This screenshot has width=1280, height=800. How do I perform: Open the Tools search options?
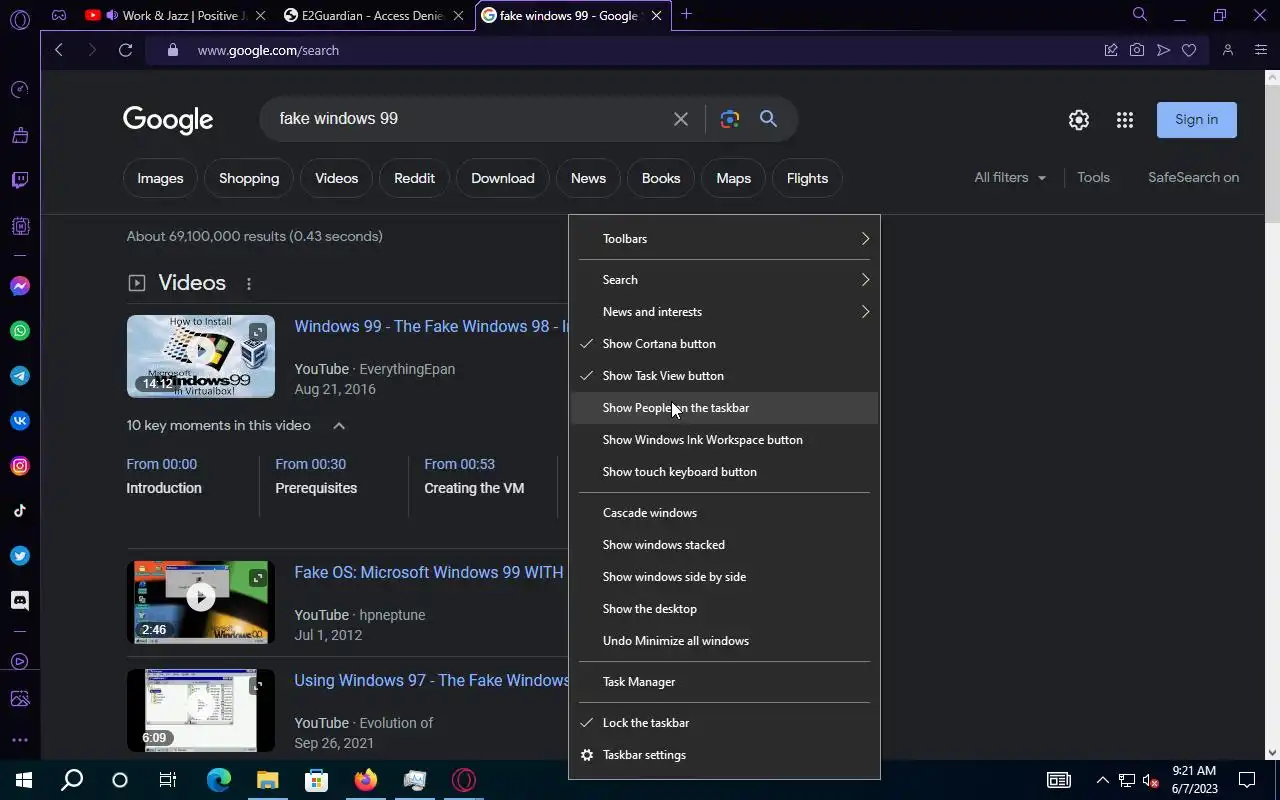pyautogui.click(x=1093, y=178)
